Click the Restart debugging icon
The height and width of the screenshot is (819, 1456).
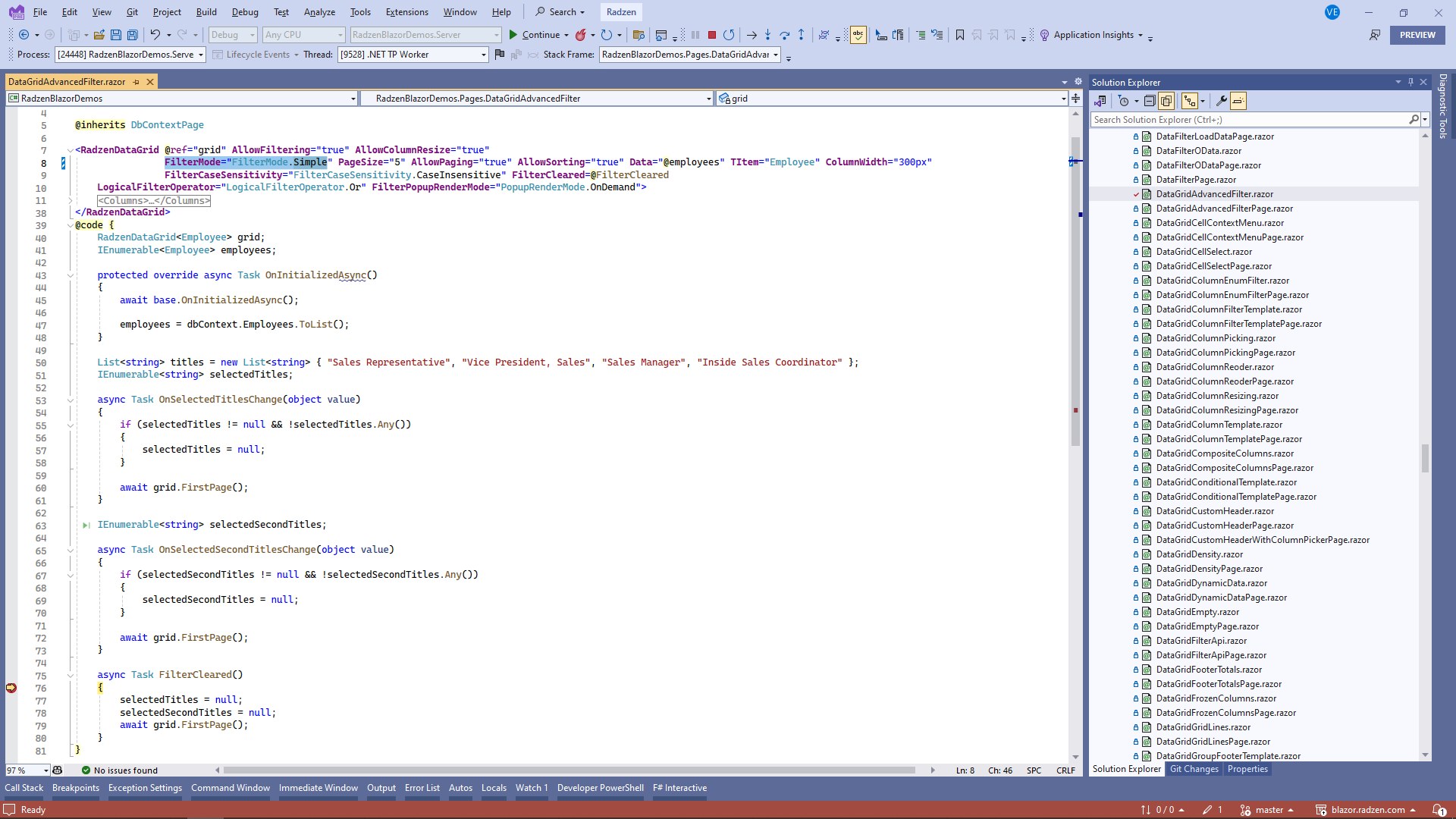729,35
